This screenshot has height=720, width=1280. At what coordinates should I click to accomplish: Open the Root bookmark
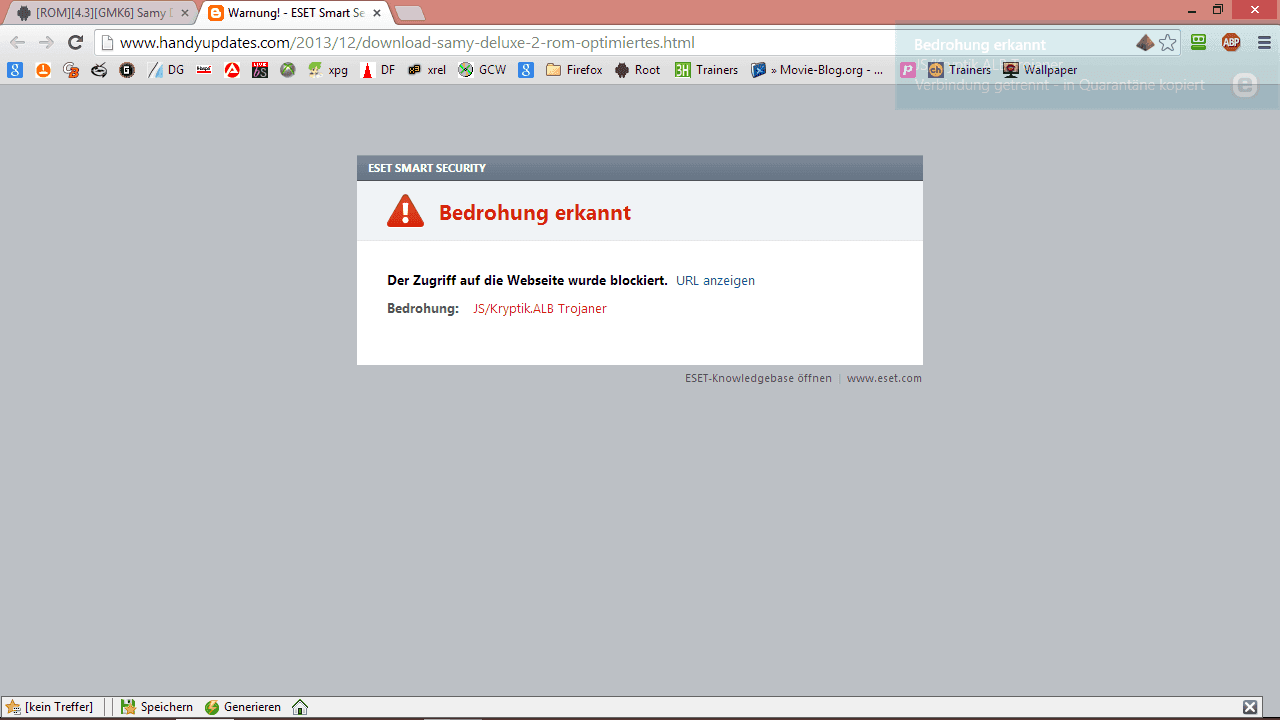point(638,70)
